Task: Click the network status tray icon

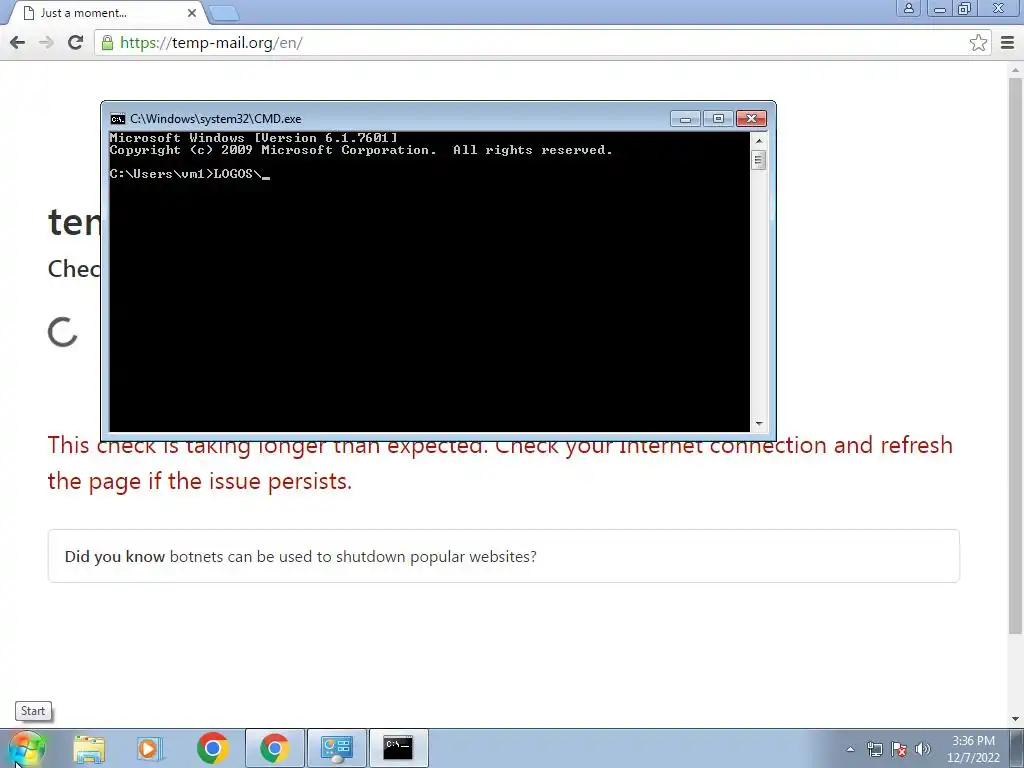Action: [874, 749]
